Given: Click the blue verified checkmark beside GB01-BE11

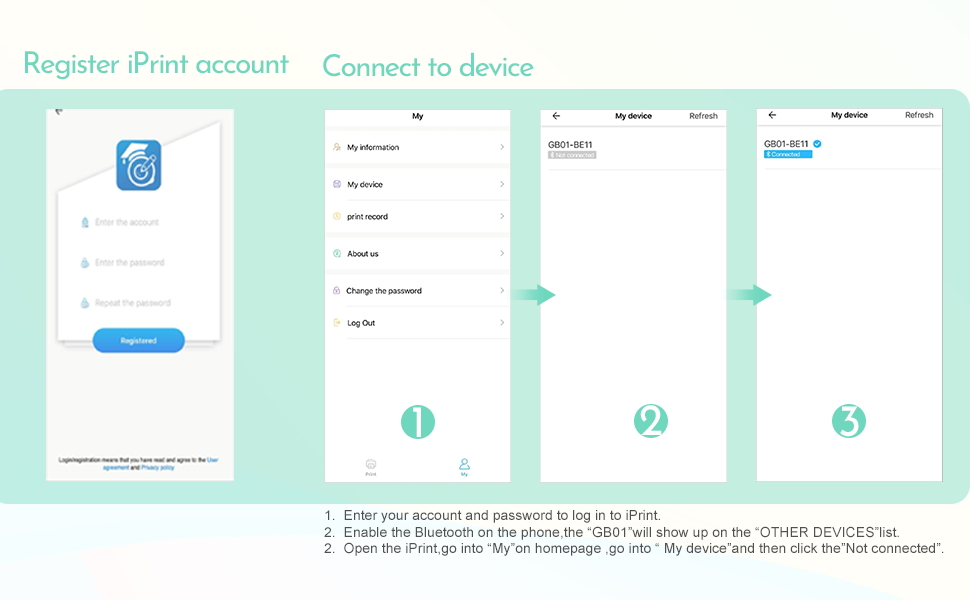Looking at the screenshot, I should 817,144.
